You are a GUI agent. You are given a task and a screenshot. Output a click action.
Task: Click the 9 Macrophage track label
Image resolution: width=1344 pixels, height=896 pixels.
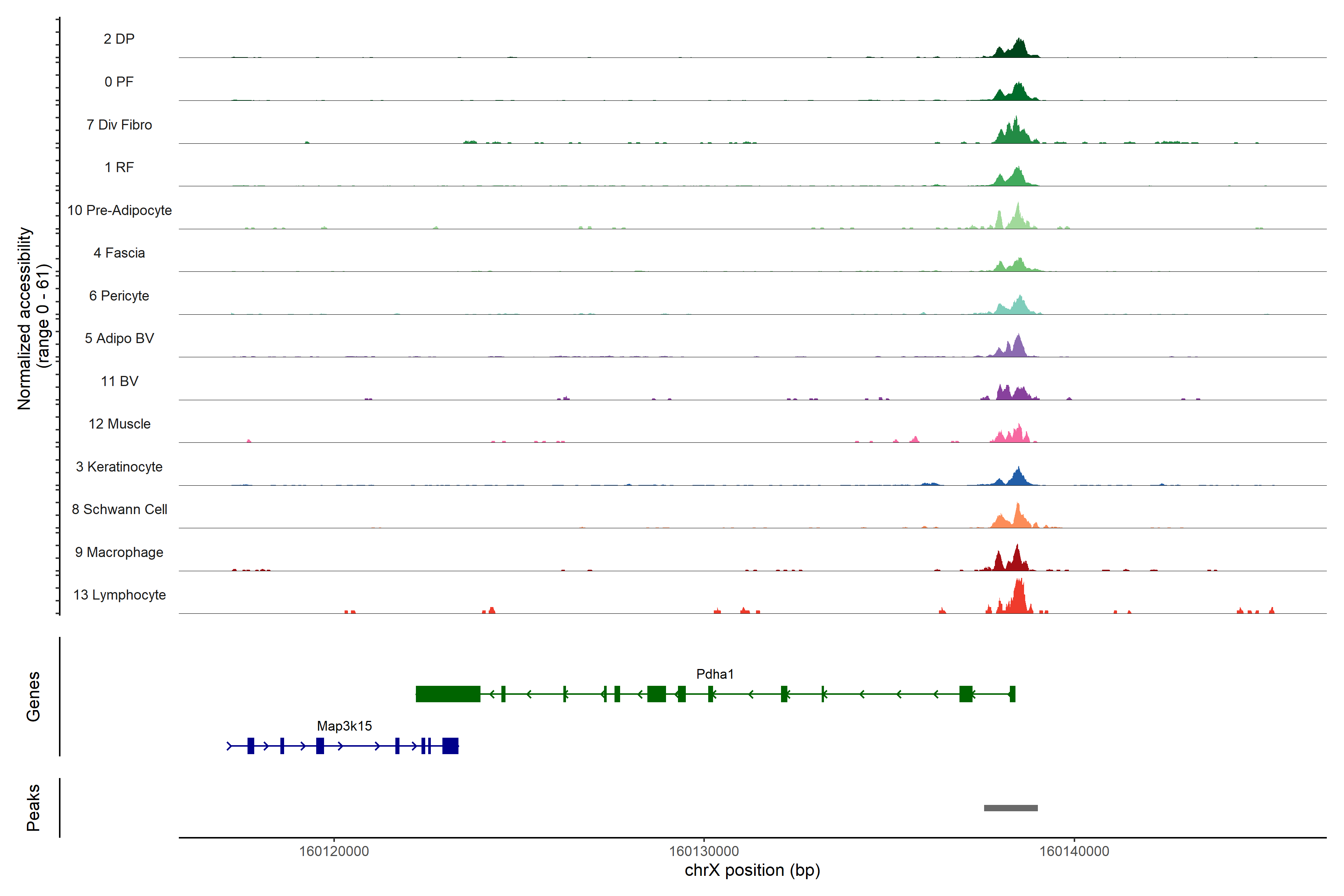(119, 552)
